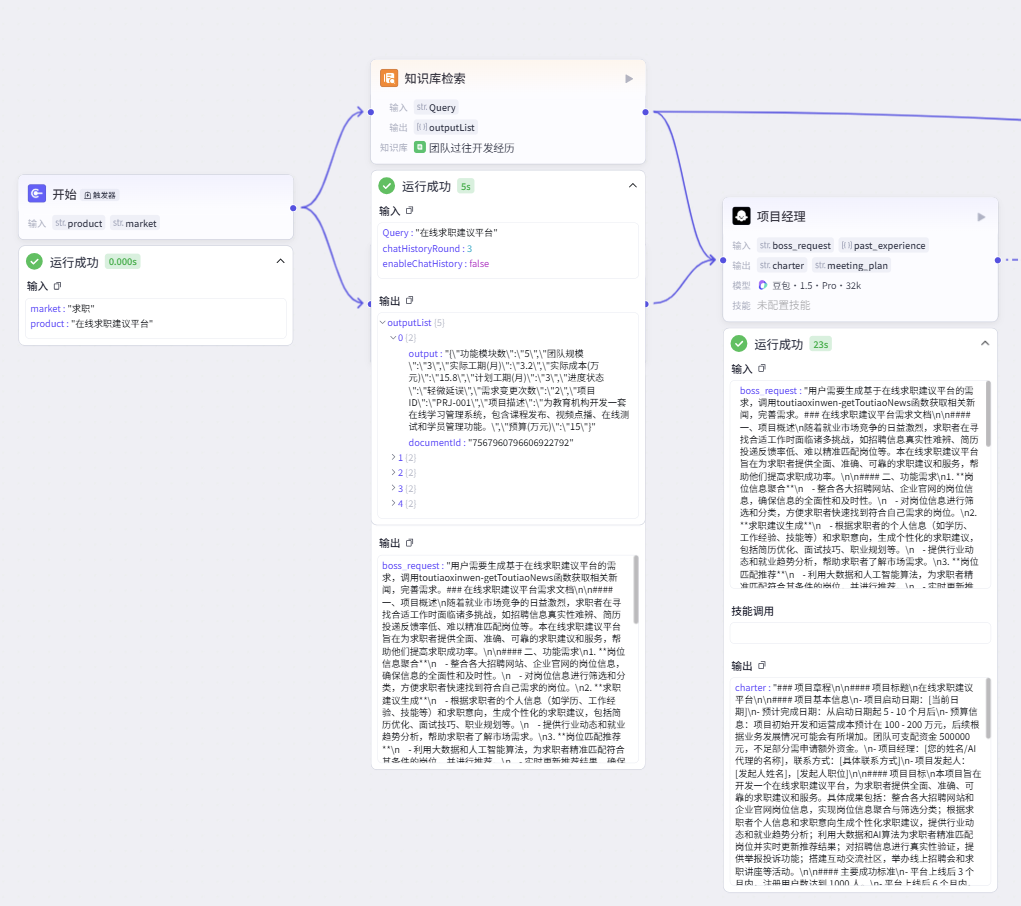
Task: Select the boss_request input tag
Action: [x=795, y=246]
